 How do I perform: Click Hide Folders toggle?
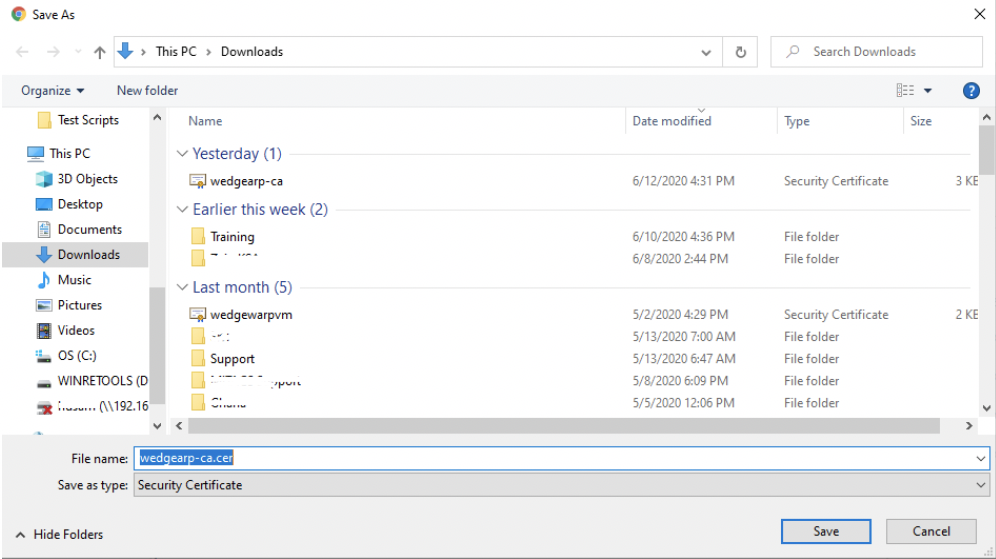pyautogui.click(x=60, y=534)
